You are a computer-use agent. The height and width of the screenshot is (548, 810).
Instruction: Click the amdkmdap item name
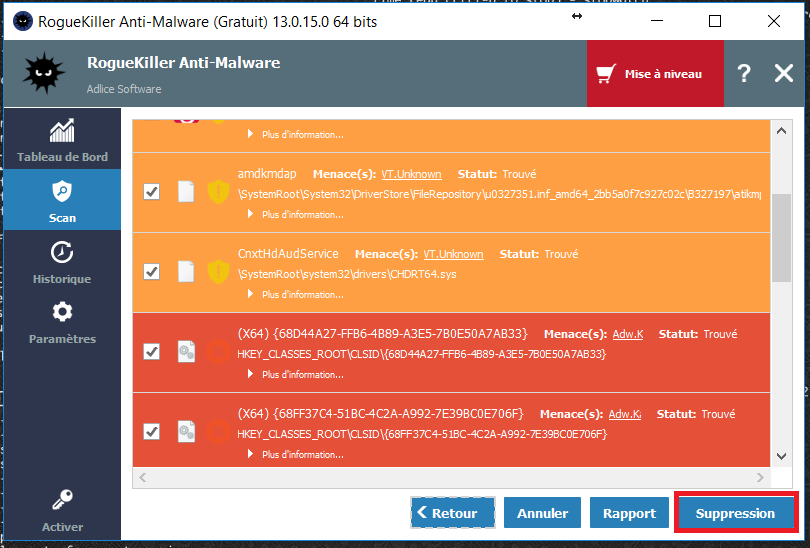click(x=267, y=174)
